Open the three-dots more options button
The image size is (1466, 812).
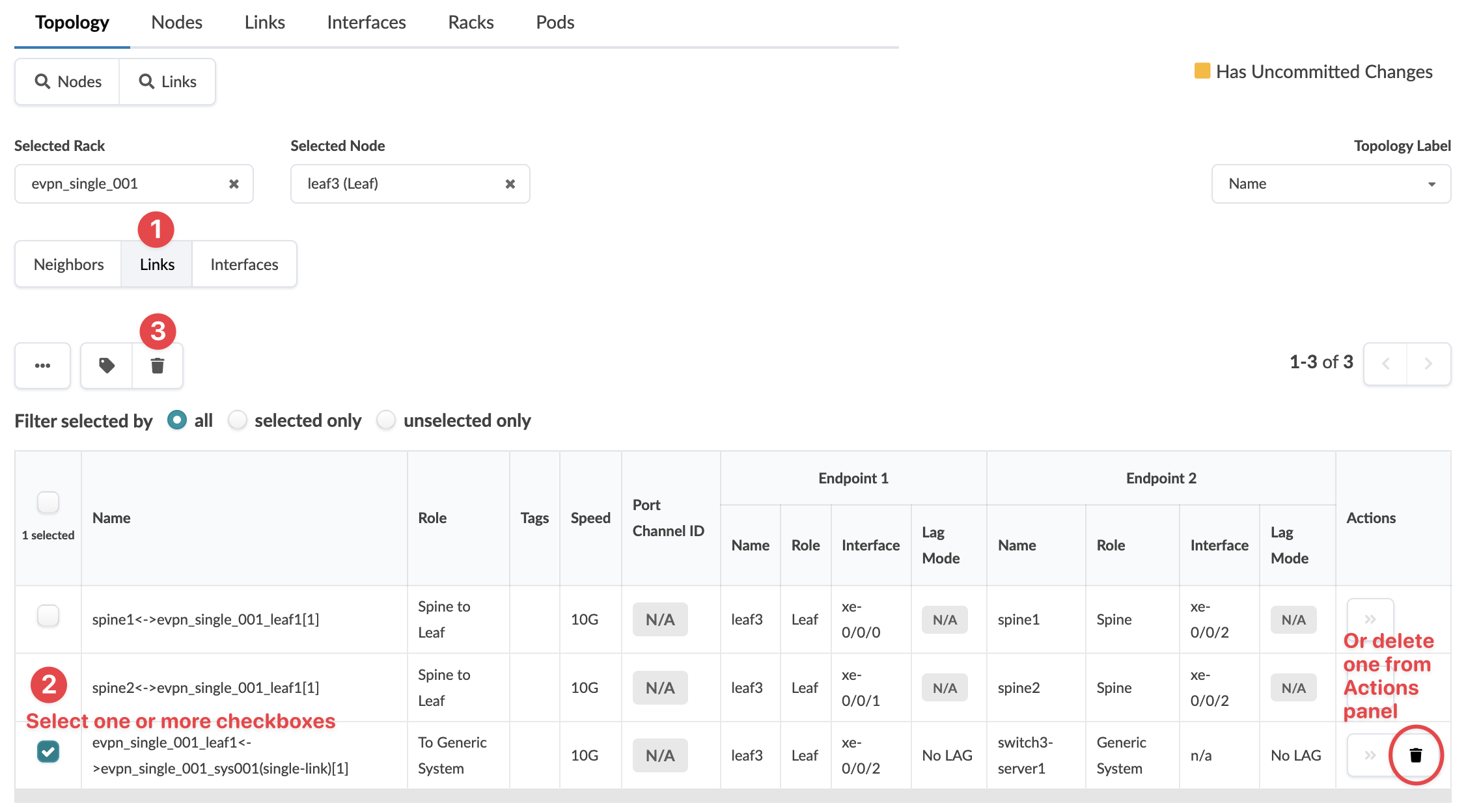[x=43, y=366]
